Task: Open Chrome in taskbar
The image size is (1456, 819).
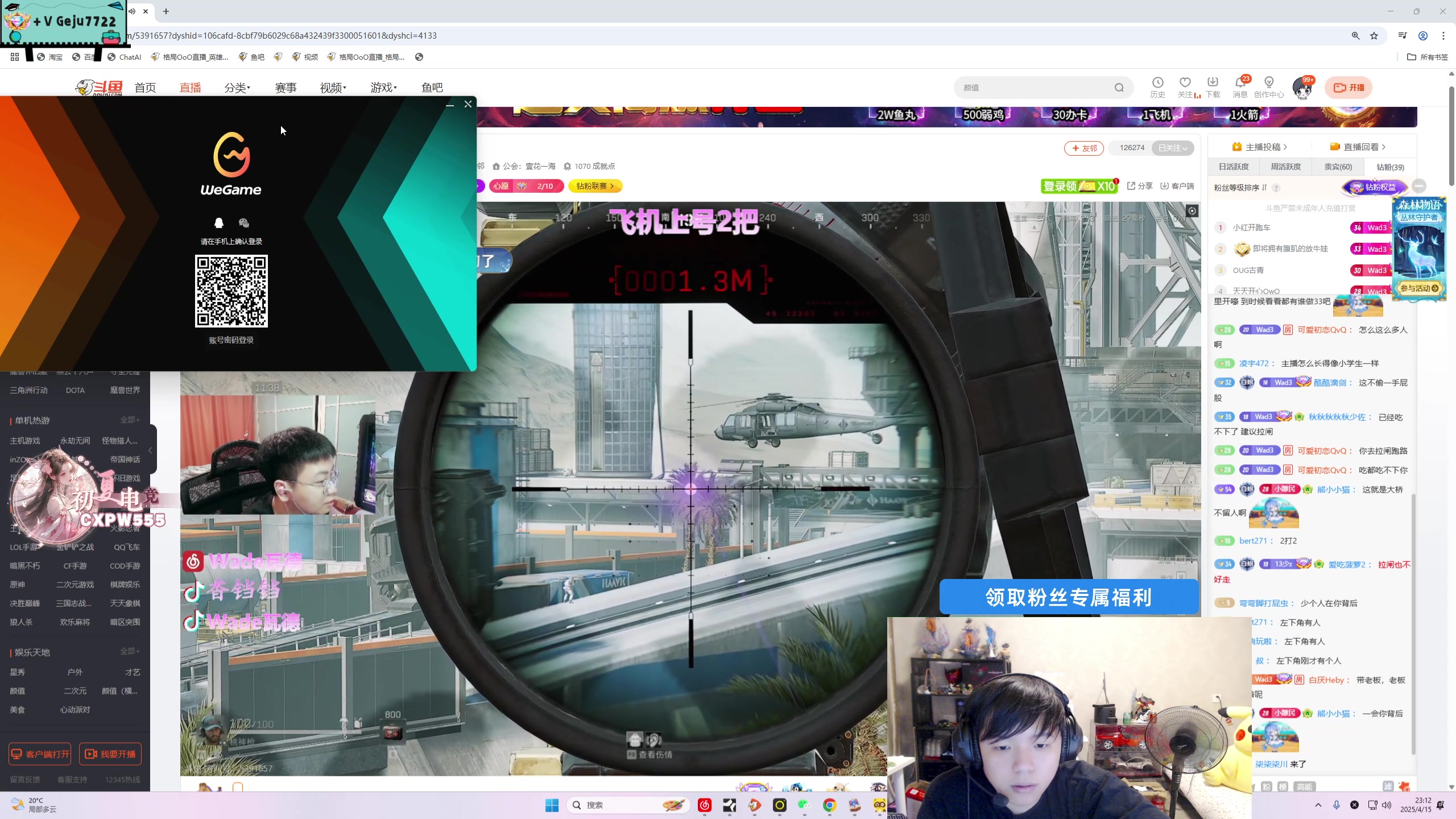Action: click(x=829, y=805)
